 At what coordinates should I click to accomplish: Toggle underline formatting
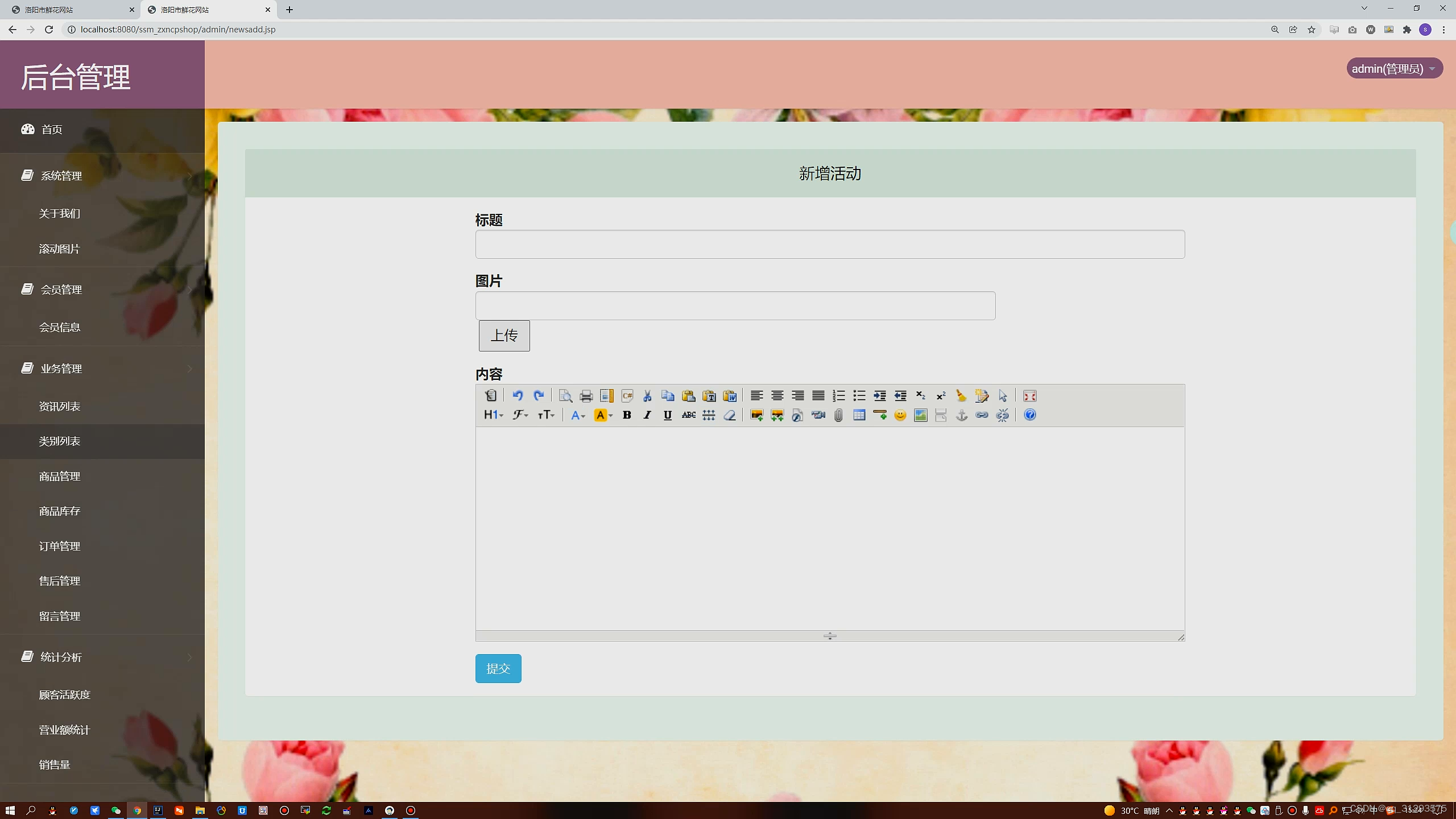668,415
